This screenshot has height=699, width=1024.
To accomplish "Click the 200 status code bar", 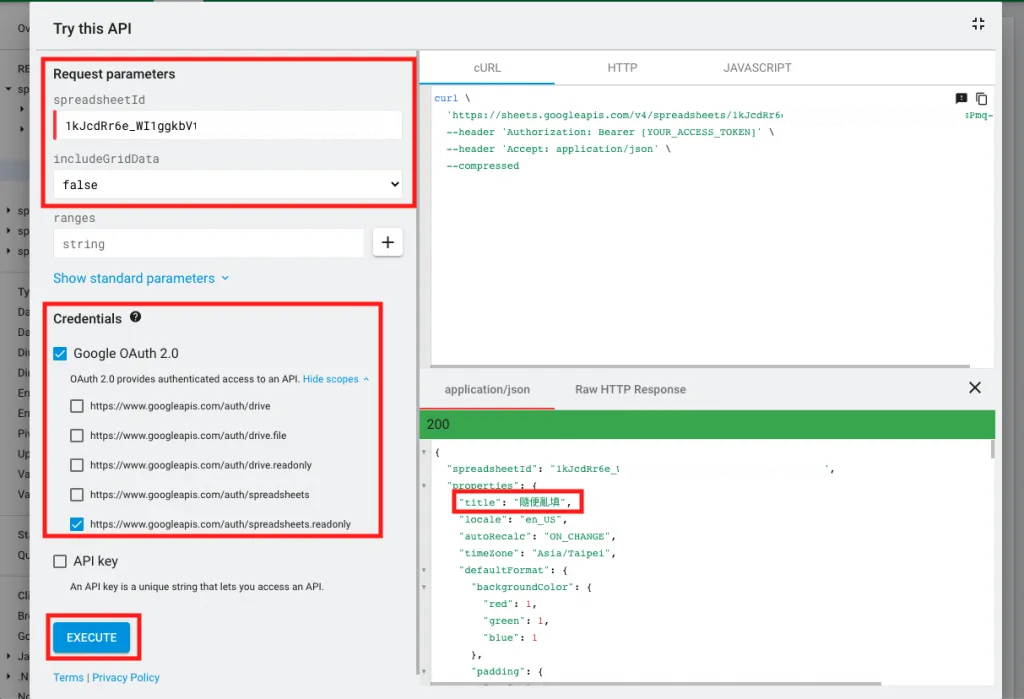I will click(x=707, y=425).
